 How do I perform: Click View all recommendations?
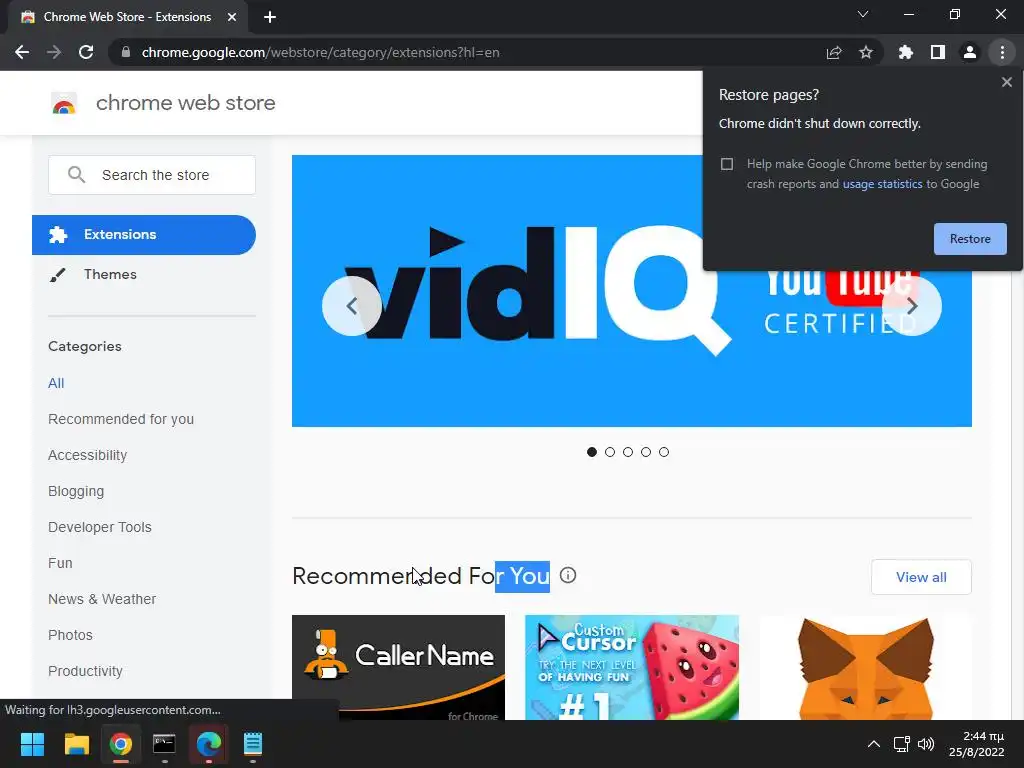point(921,577)
